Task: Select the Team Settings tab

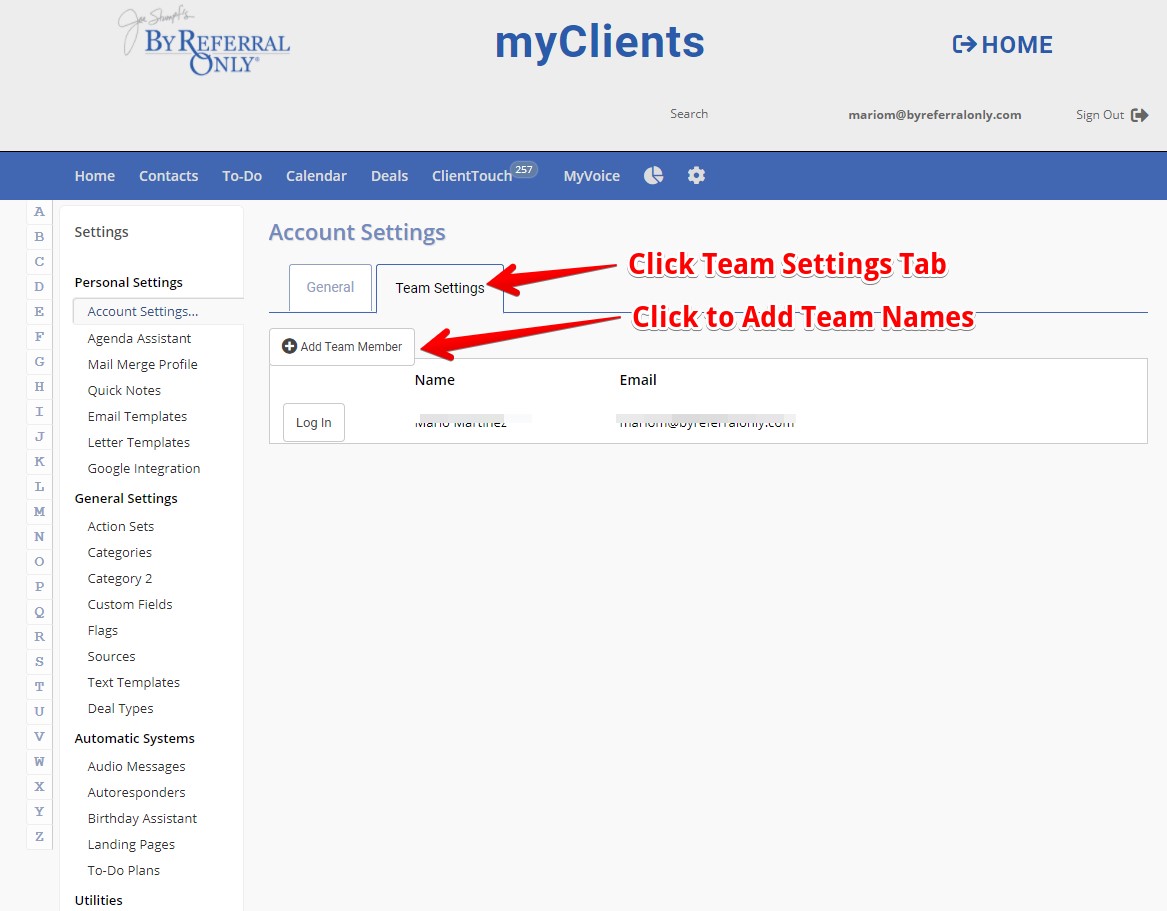Action: point(440,288)
